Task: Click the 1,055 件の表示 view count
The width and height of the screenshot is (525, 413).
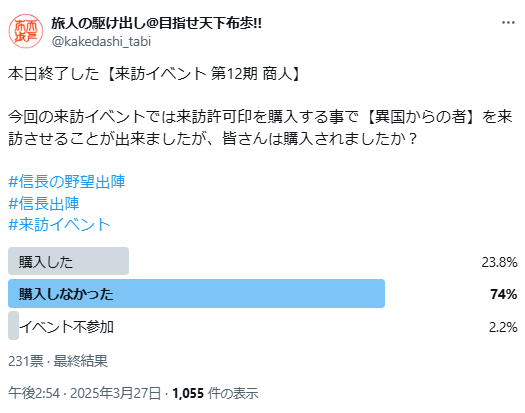Action: tap(215, 393)
